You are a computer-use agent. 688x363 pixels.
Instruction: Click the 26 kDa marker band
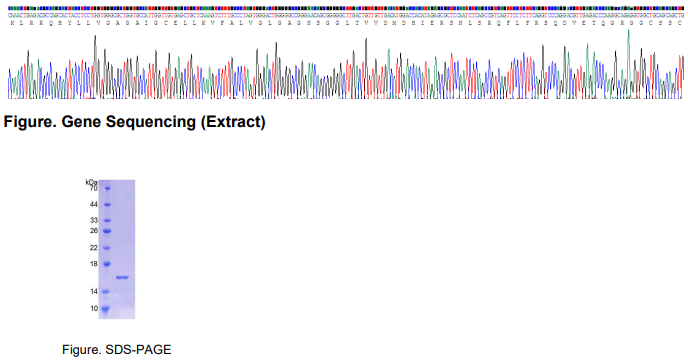click(107, 231)
